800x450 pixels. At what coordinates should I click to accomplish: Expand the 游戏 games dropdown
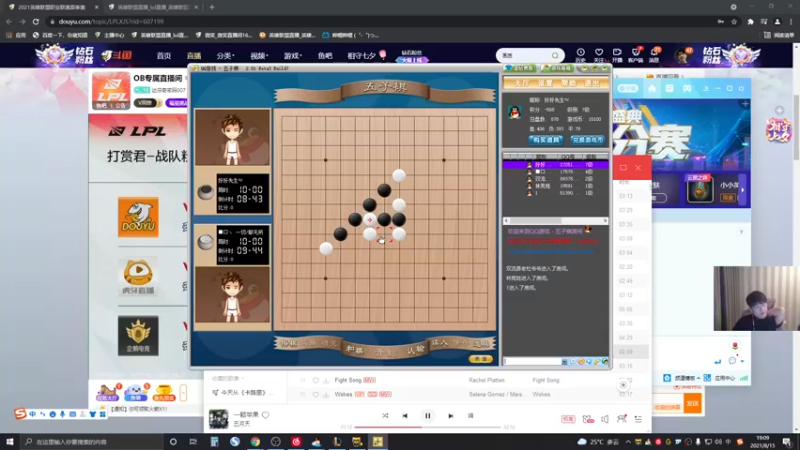click(293, 56)
